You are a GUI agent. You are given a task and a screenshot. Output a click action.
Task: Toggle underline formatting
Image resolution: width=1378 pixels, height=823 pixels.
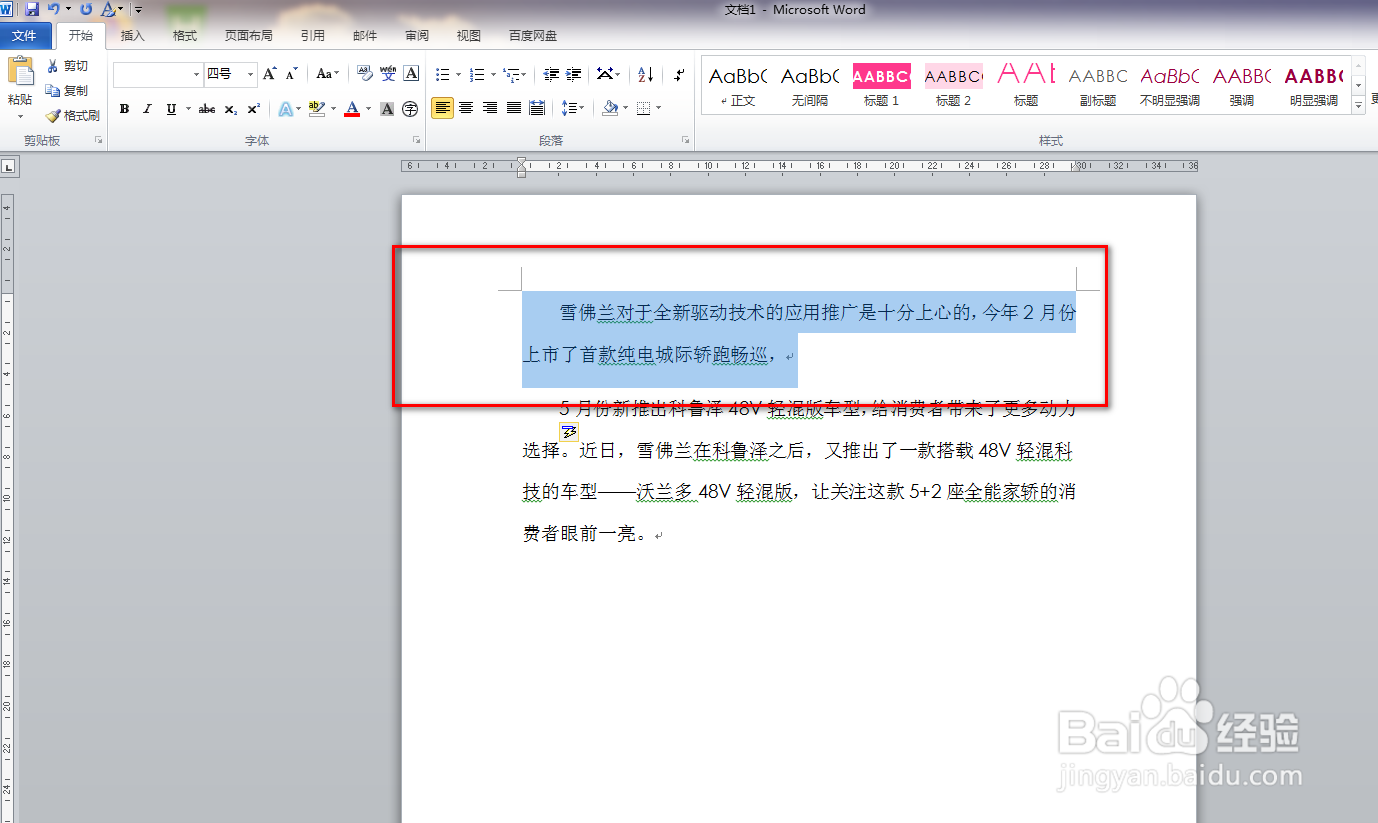pos(171,109)
